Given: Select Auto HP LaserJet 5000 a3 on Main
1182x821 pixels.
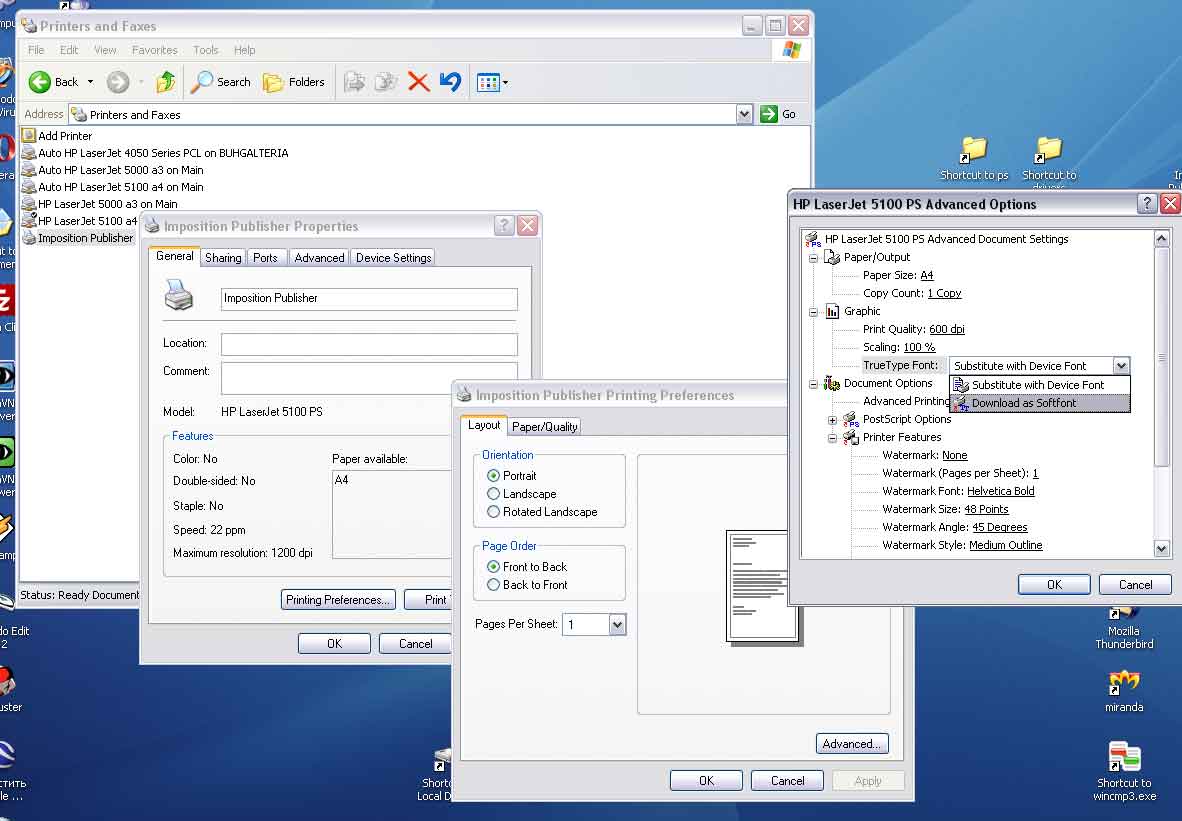Looking at the screenshot, I should click(x=121, y=170).
